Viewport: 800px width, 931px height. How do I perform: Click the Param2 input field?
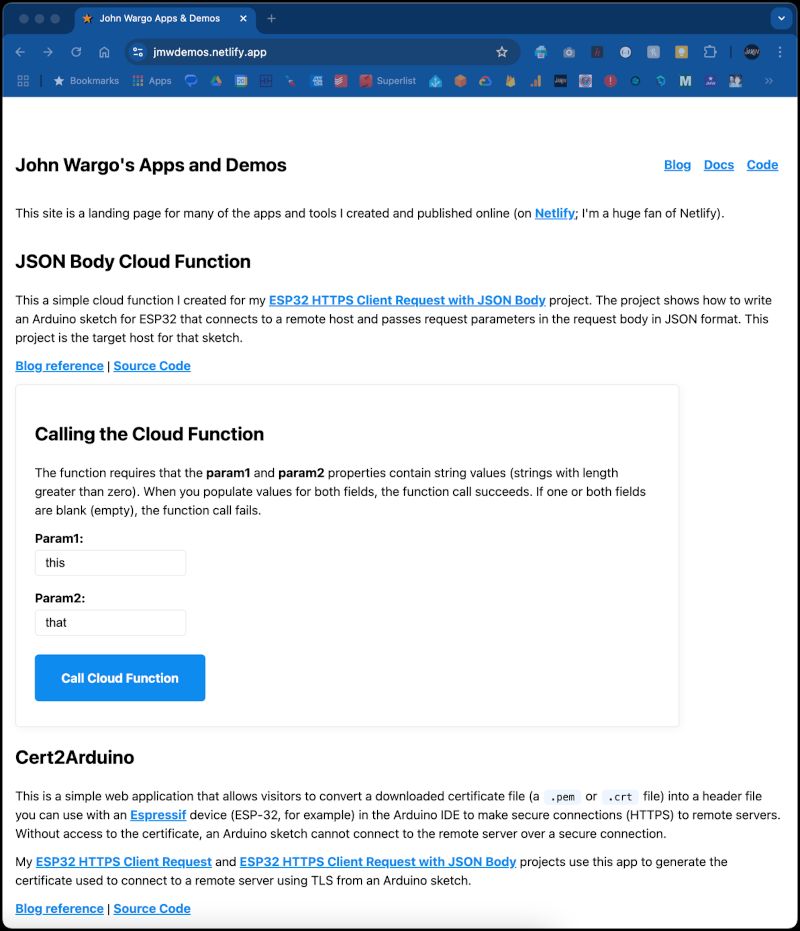(x=110, y=623)
